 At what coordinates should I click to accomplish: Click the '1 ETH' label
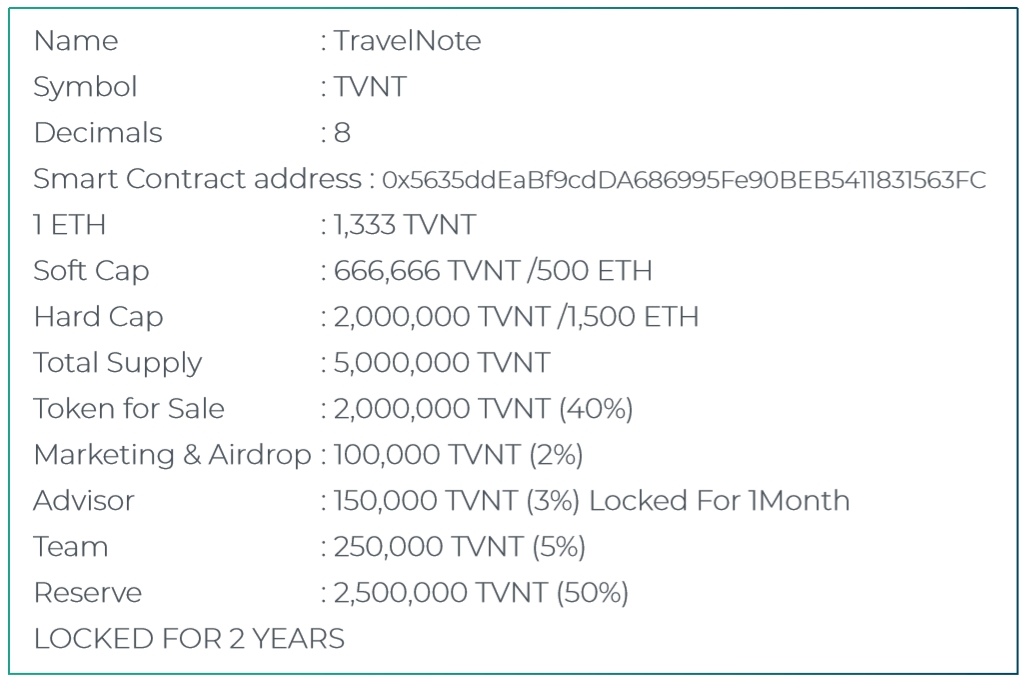tap(70, 225)
